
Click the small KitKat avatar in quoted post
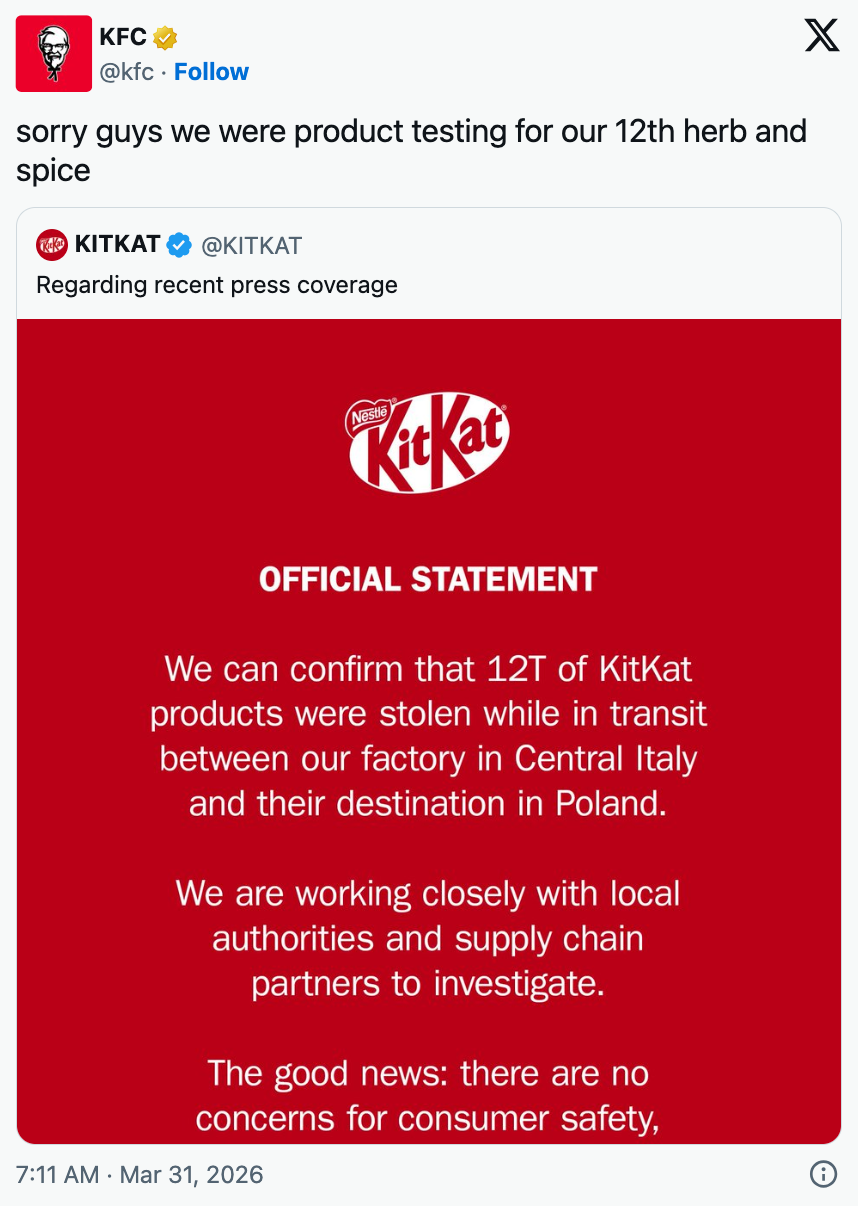click(52, 244)
